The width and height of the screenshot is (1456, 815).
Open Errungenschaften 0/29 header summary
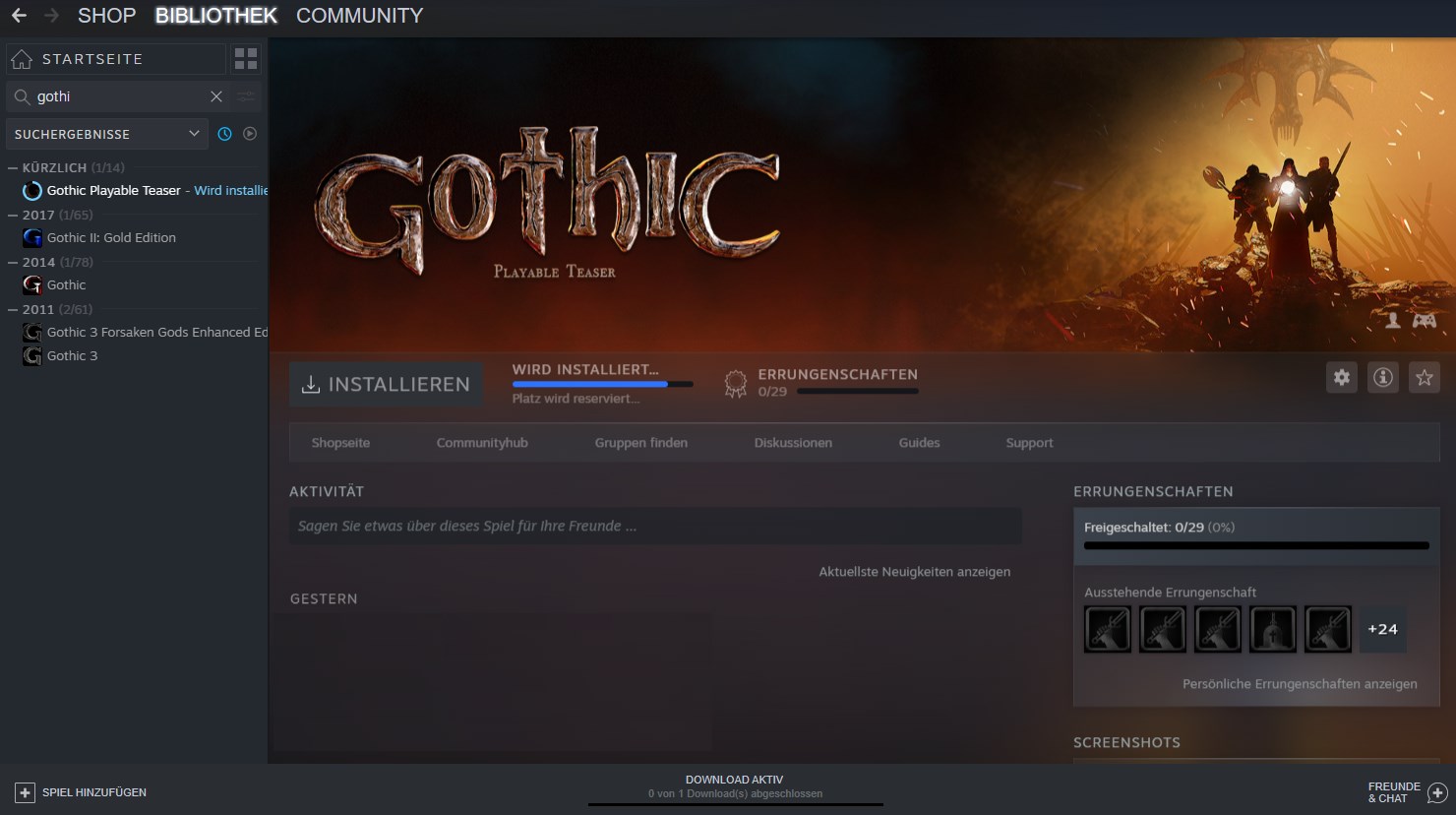point(820,383)
